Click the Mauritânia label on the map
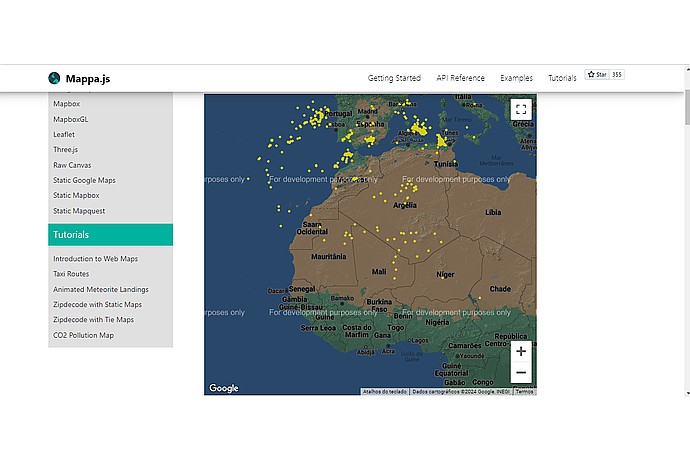690x460 pixels. [329, 257]
